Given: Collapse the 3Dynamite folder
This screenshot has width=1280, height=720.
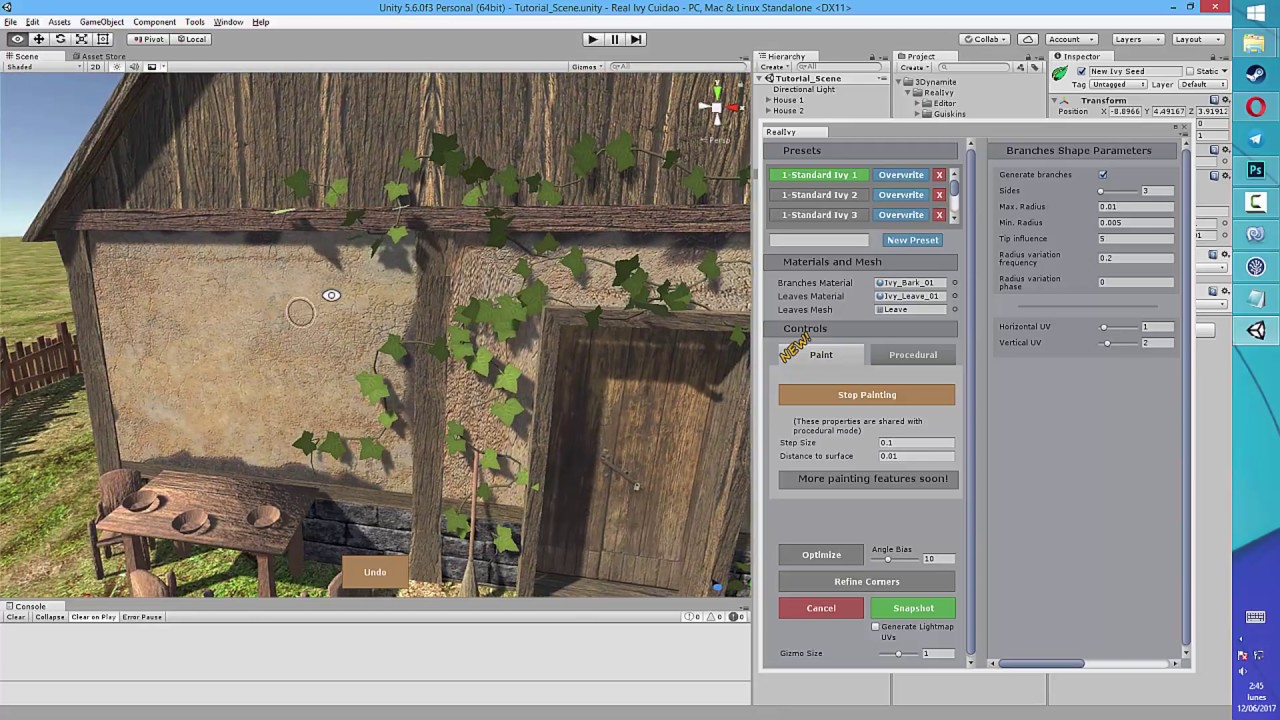Looking at the screenshot, I should [x=899, y=82].
